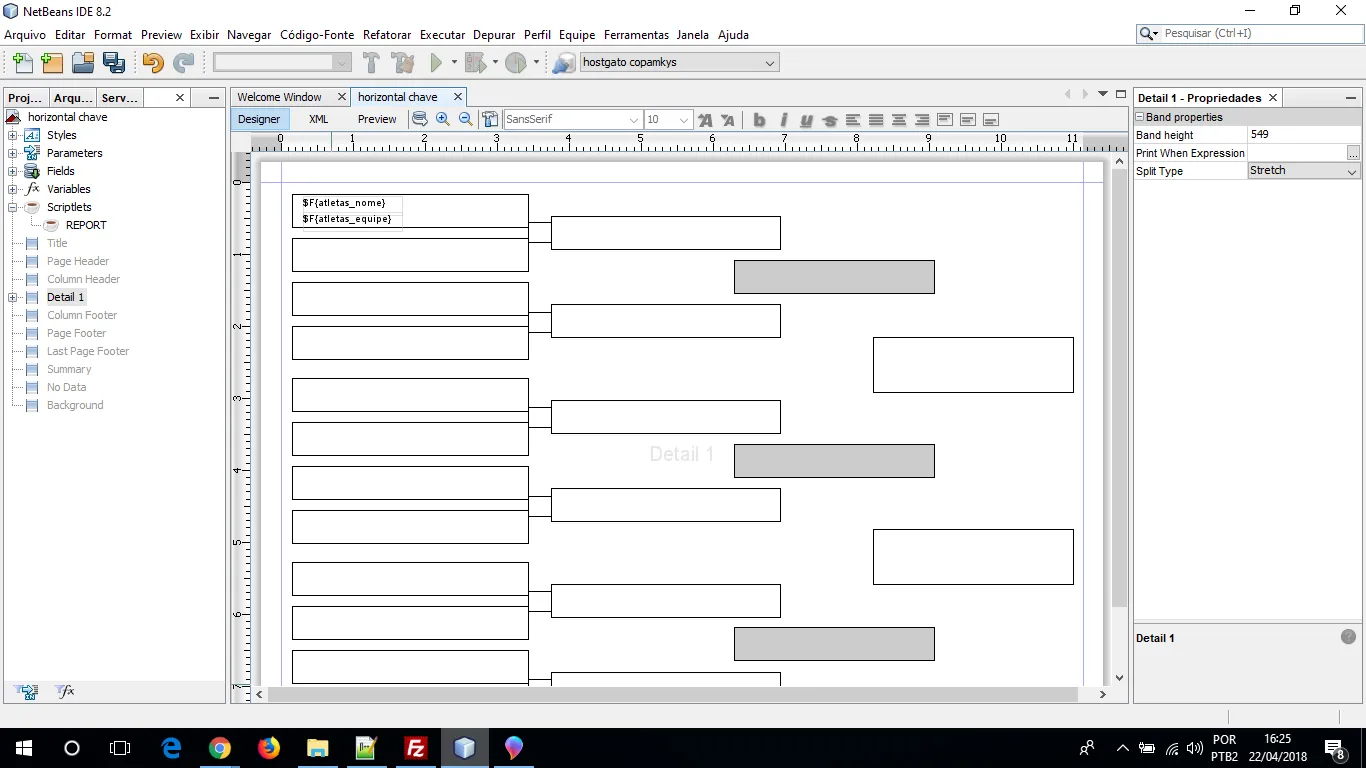This screenshot has width=1366, height=768.
Task: Click the icon at the bottom left of the report tree
Action: [27, 691]
